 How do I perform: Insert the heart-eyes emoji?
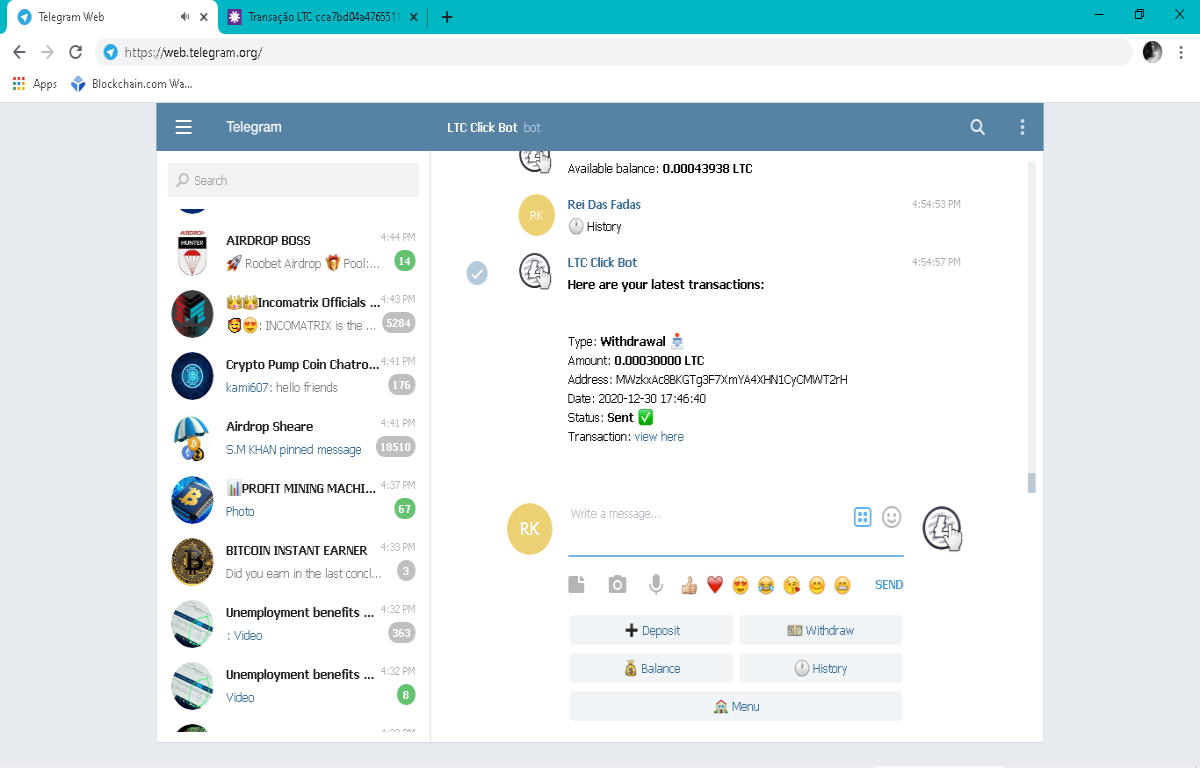coord(741,585)
